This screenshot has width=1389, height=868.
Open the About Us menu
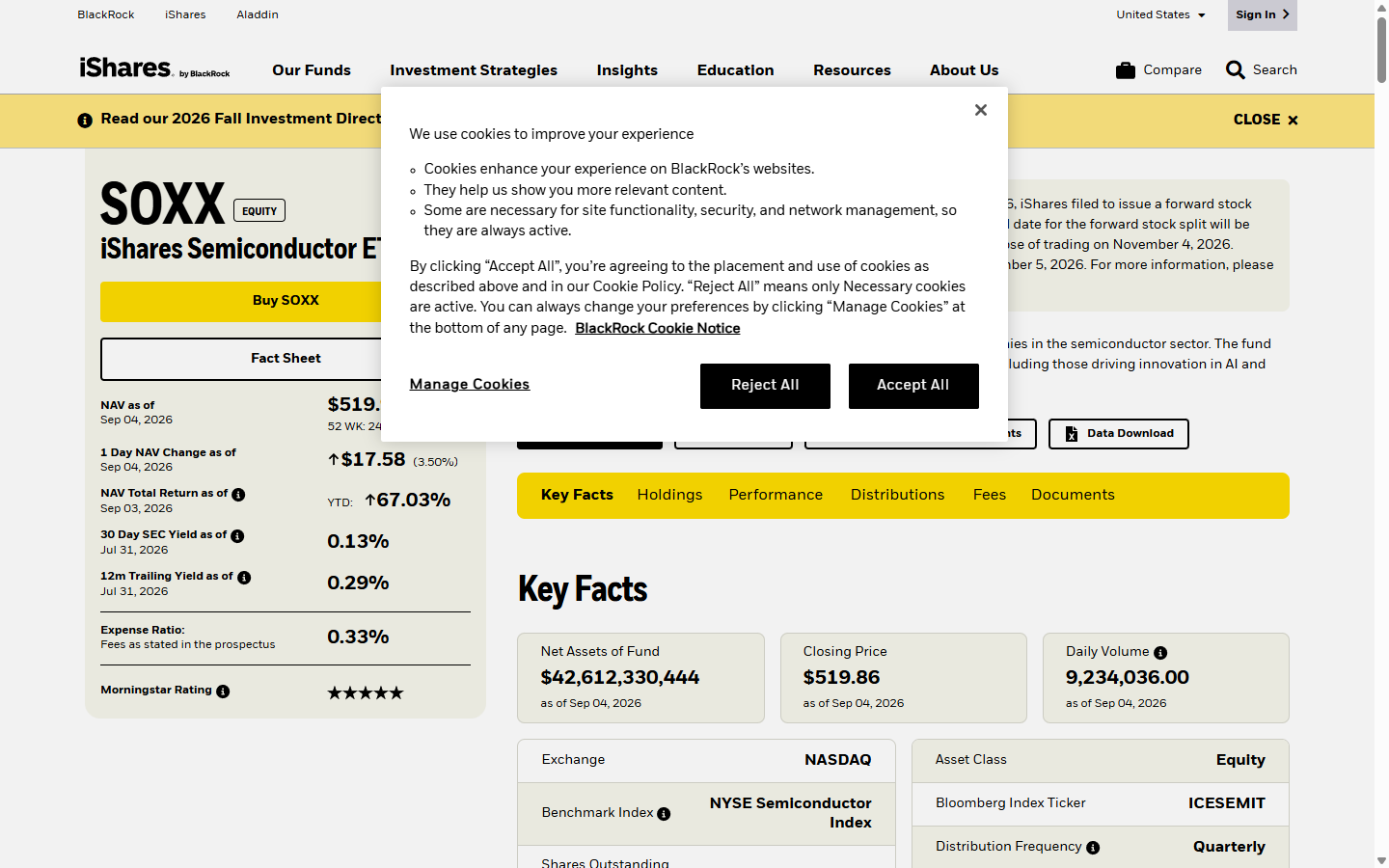tap(964, 70)
